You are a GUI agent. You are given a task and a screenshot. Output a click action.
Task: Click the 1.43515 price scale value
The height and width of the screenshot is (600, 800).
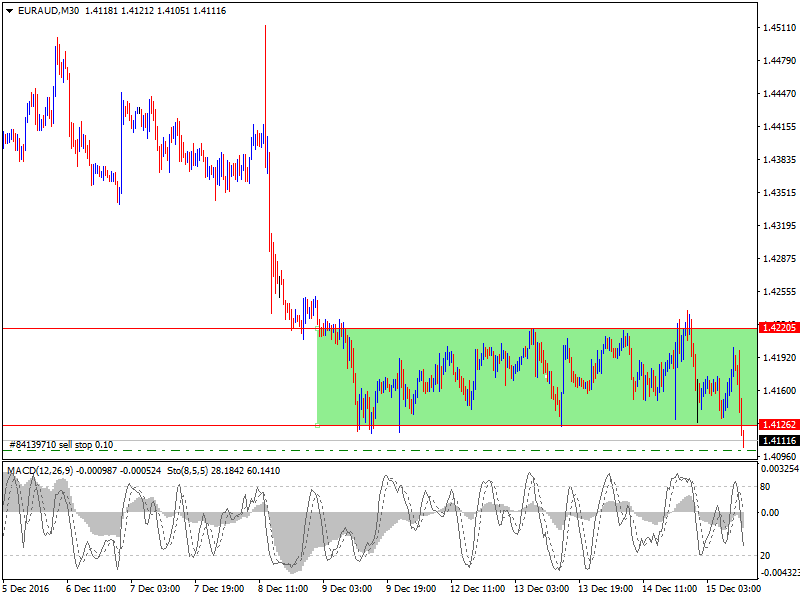coord(779,192)
